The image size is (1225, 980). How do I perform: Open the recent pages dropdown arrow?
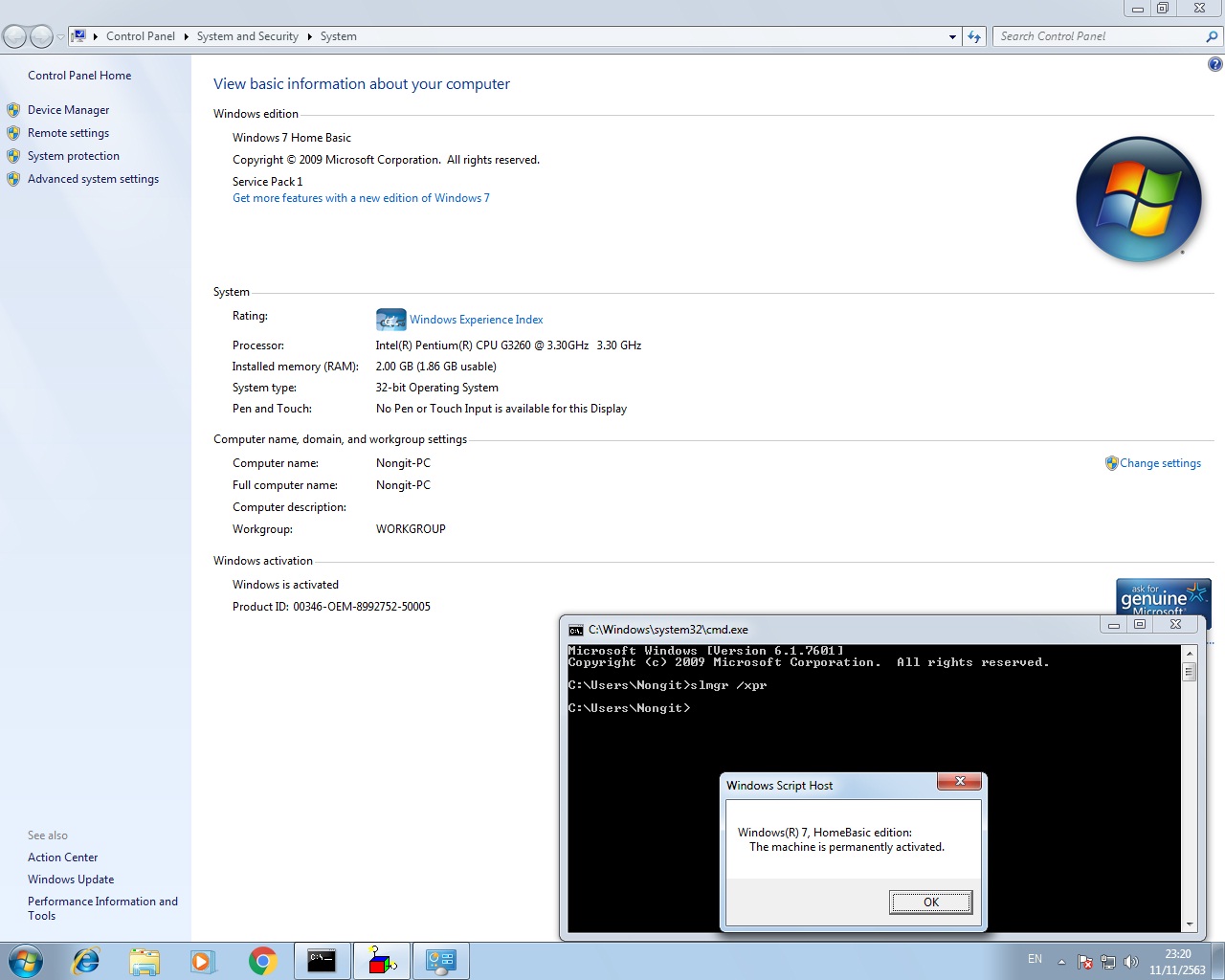(x=61, y=37)
